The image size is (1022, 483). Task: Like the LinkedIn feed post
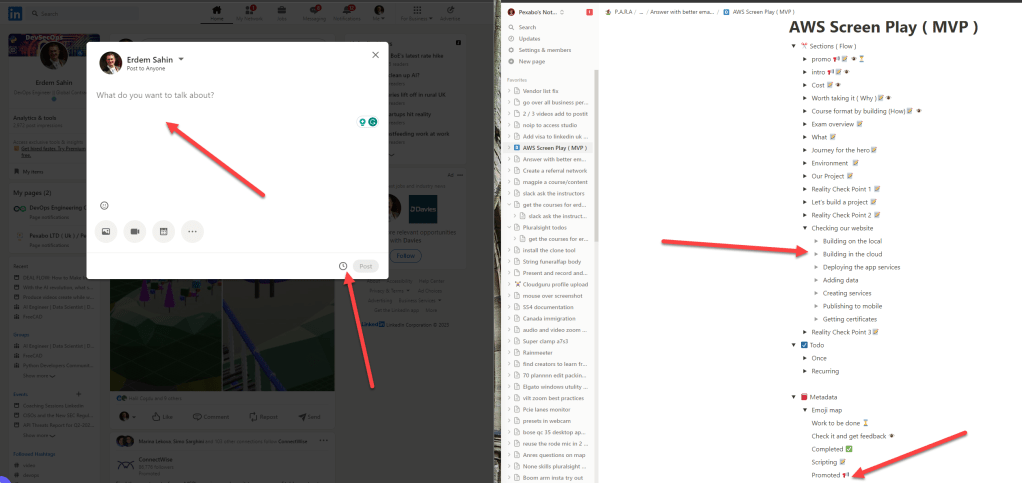click(162, 417)
